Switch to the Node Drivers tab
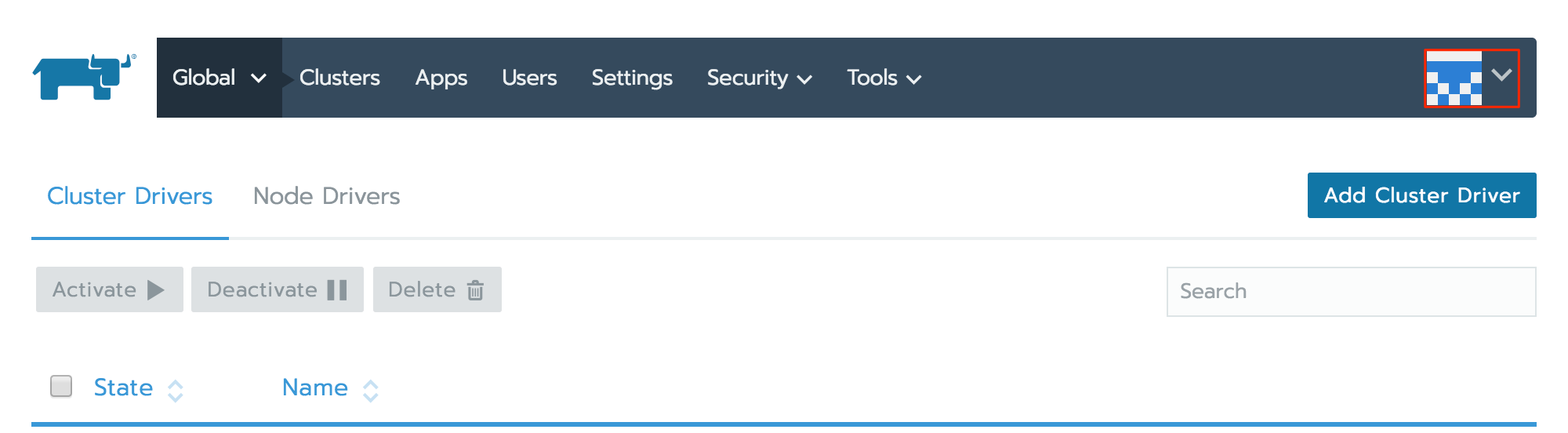 click(x=326, y=196)
